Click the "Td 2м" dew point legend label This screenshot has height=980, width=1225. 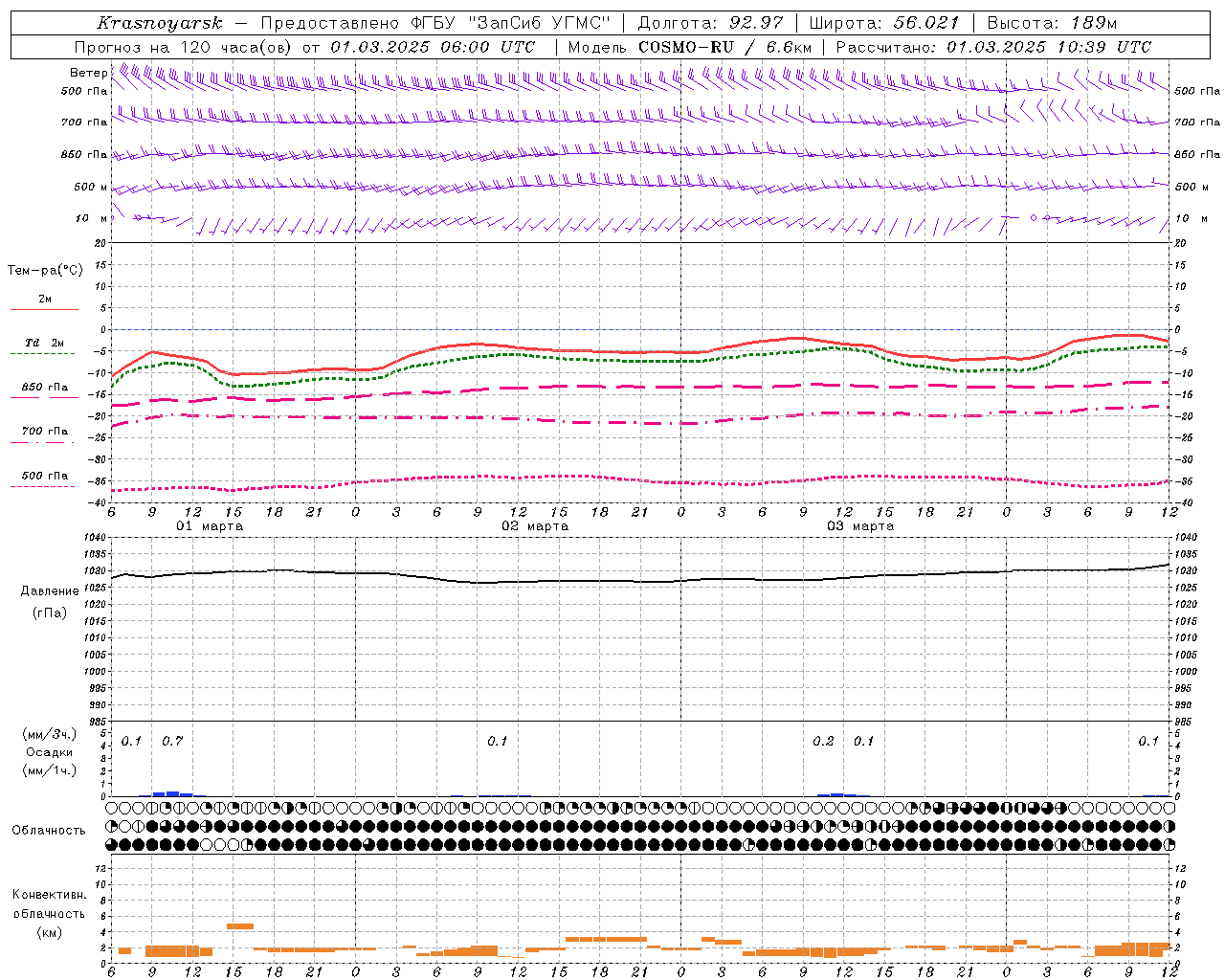(x=45, y=343)
